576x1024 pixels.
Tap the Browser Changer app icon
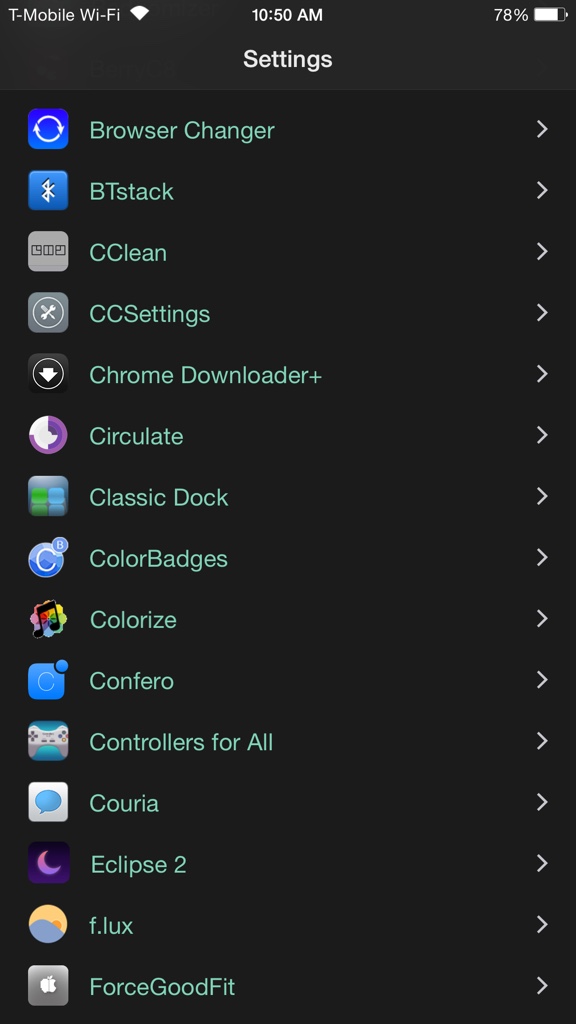48,129
